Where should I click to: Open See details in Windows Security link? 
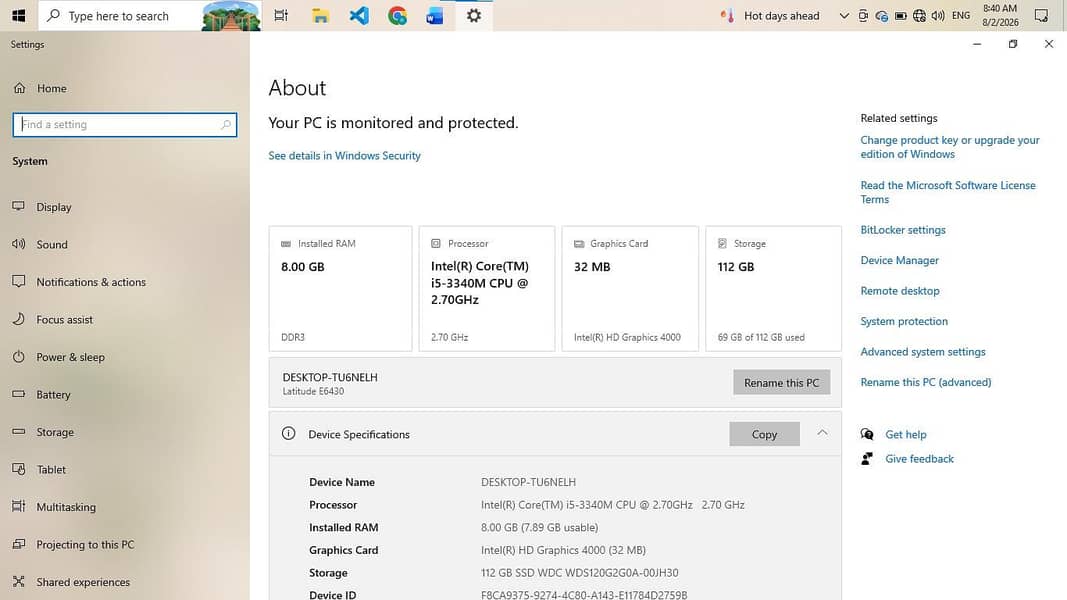pos(344,156)
